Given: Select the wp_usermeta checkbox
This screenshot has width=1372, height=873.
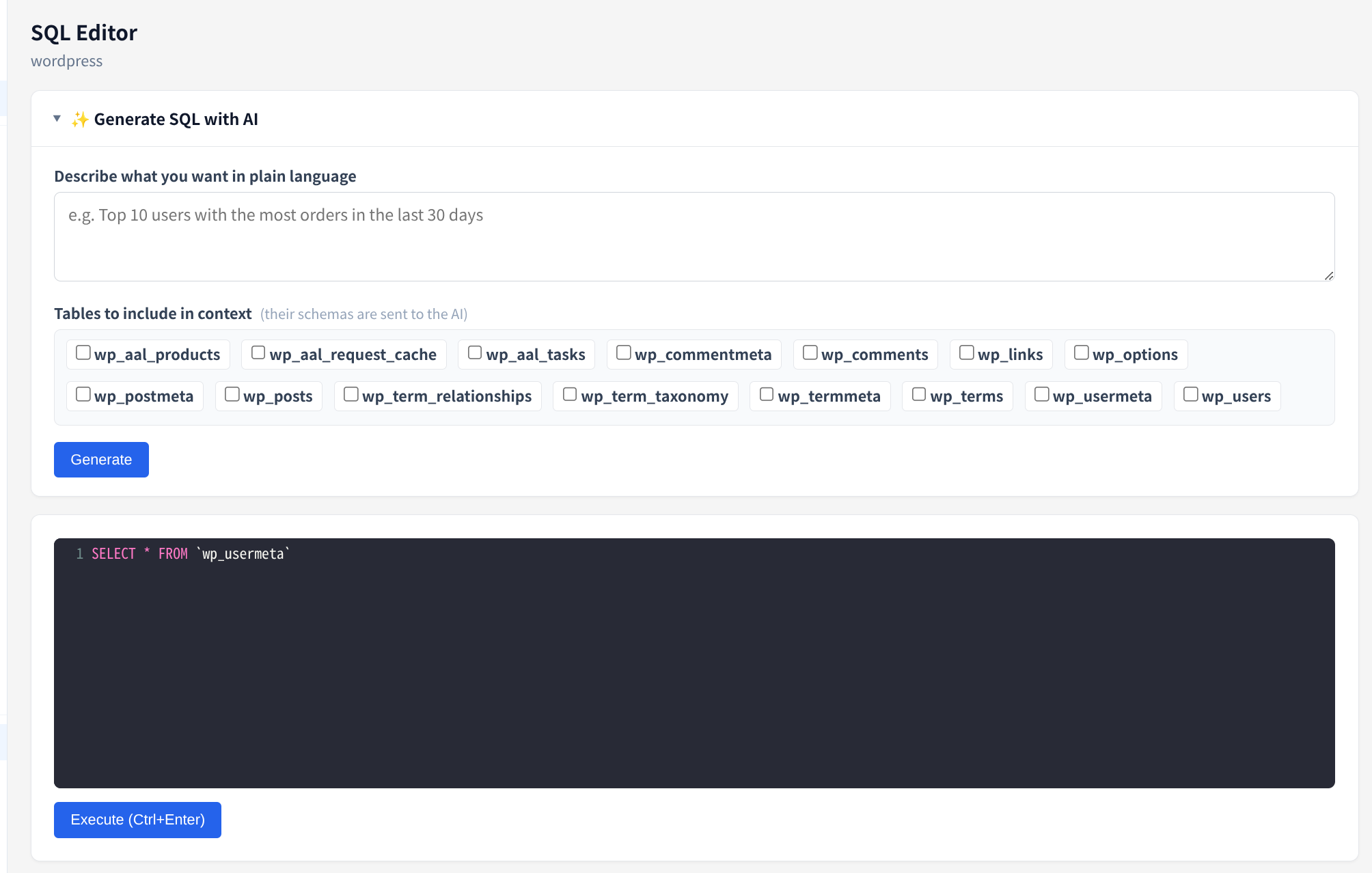Looking at the screenshot, I should click(x=1041, y=393).
